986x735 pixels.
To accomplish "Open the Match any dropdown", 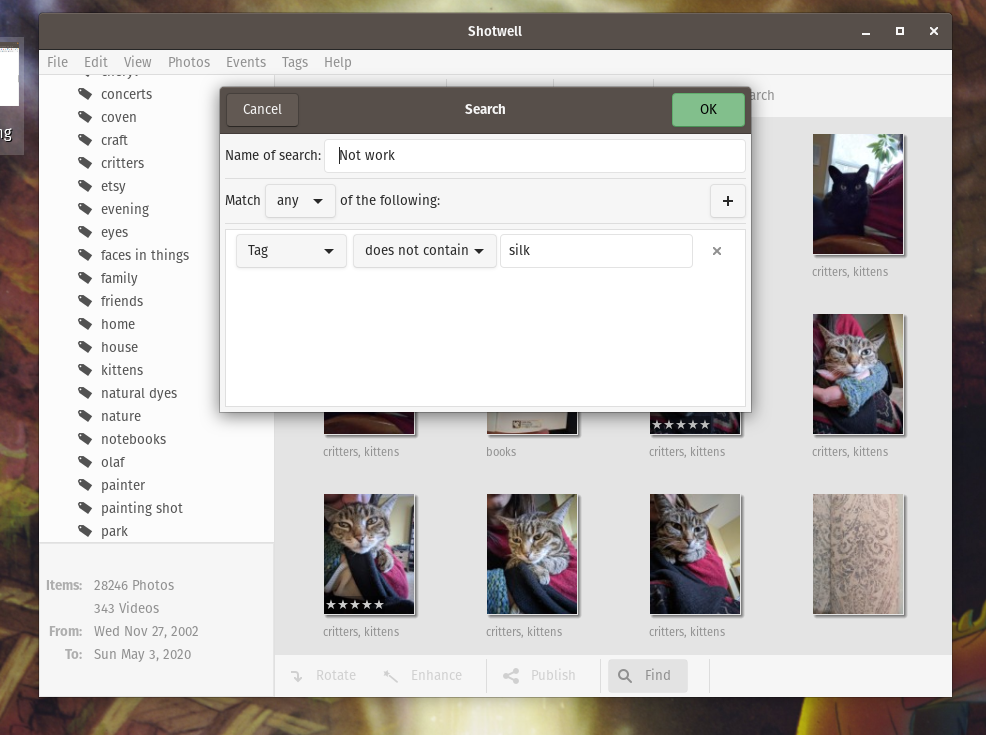I will 300,201.
